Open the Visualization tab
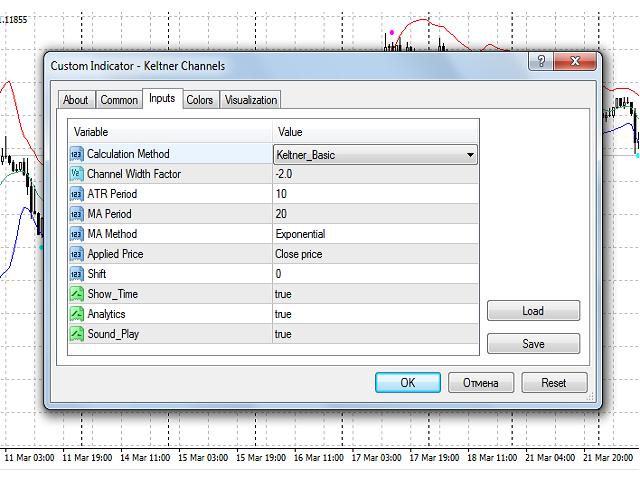 pyautogui.click(x=251, y=100)
